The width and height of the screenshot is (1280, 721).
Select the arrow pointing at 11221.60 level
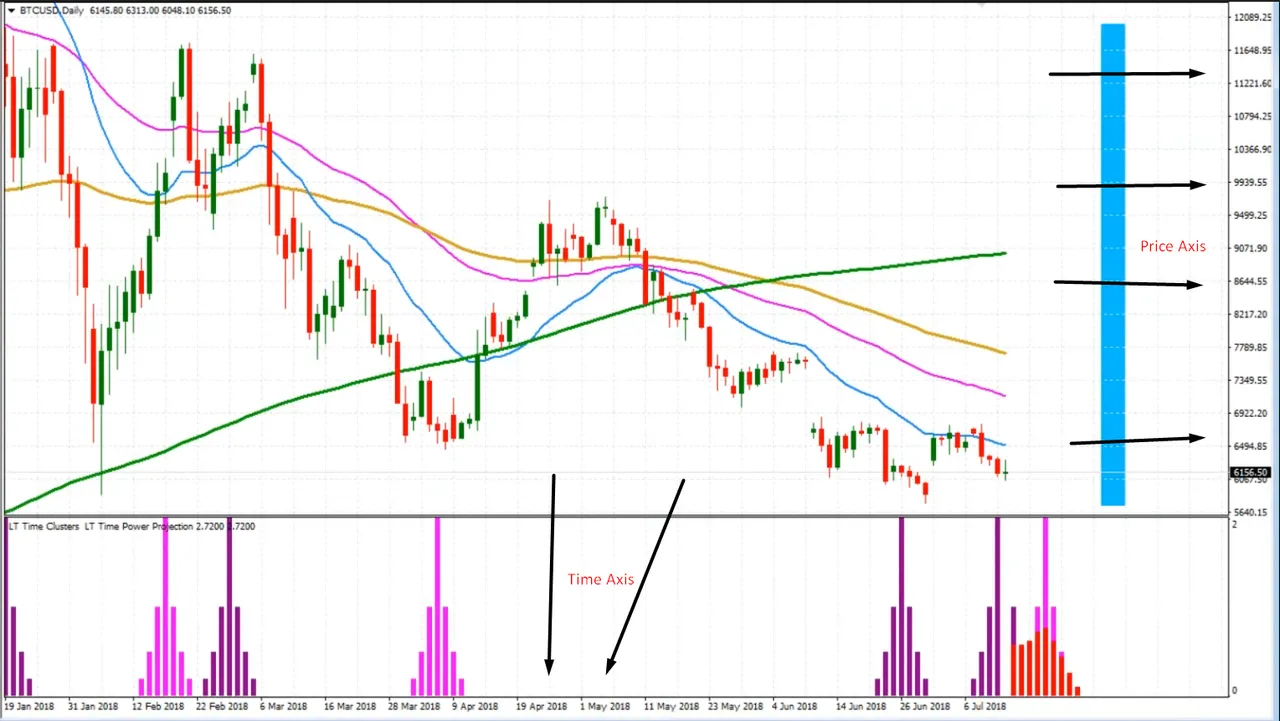(1127, 73)
